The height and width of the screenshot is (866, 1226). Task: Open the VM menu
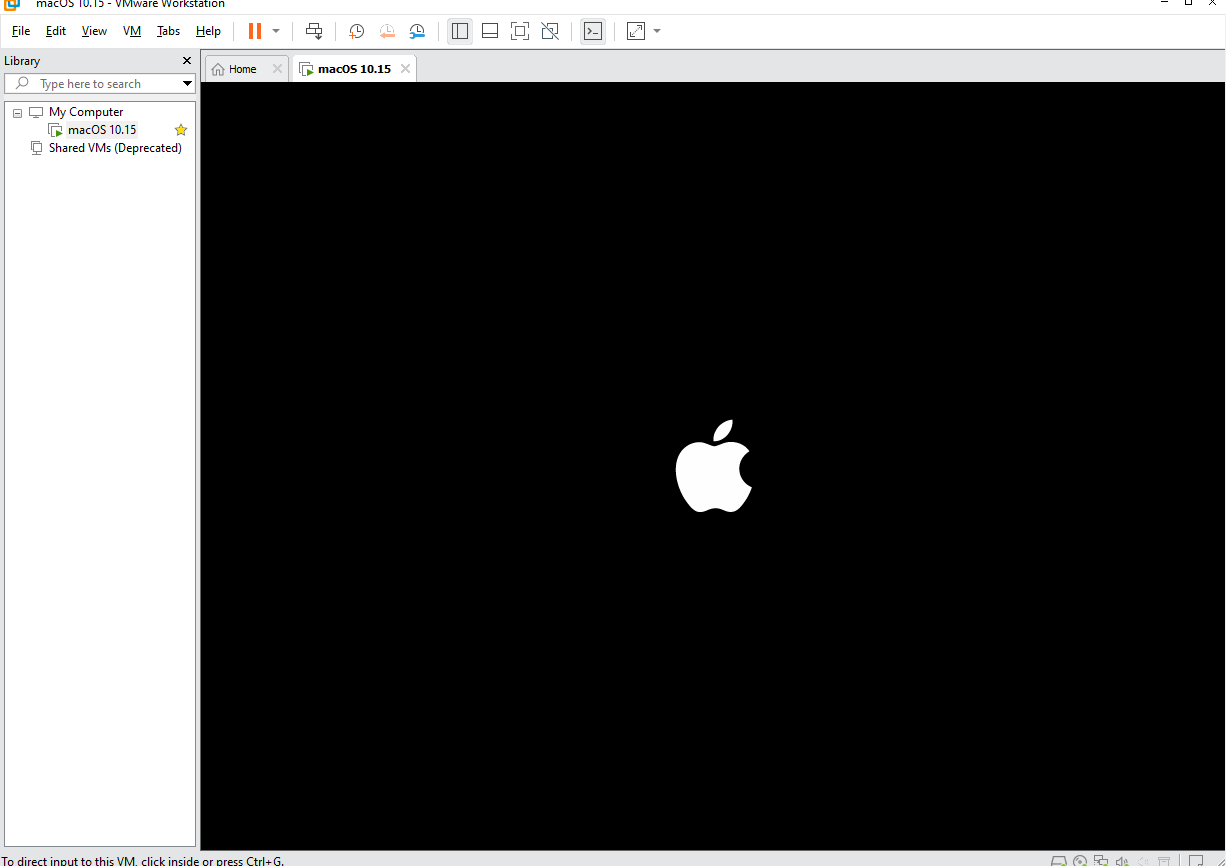(x=132, y=31)
